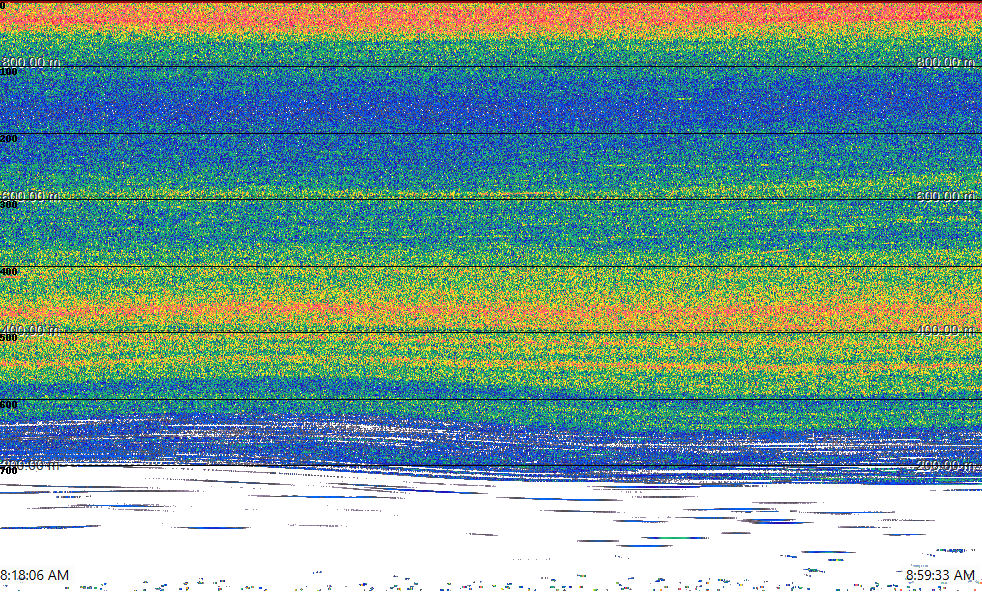The width and height of the screenshot is (982, 592).
Task: Select the right-side 400.00 m altitude label
Action: click(x=946, y=330)
